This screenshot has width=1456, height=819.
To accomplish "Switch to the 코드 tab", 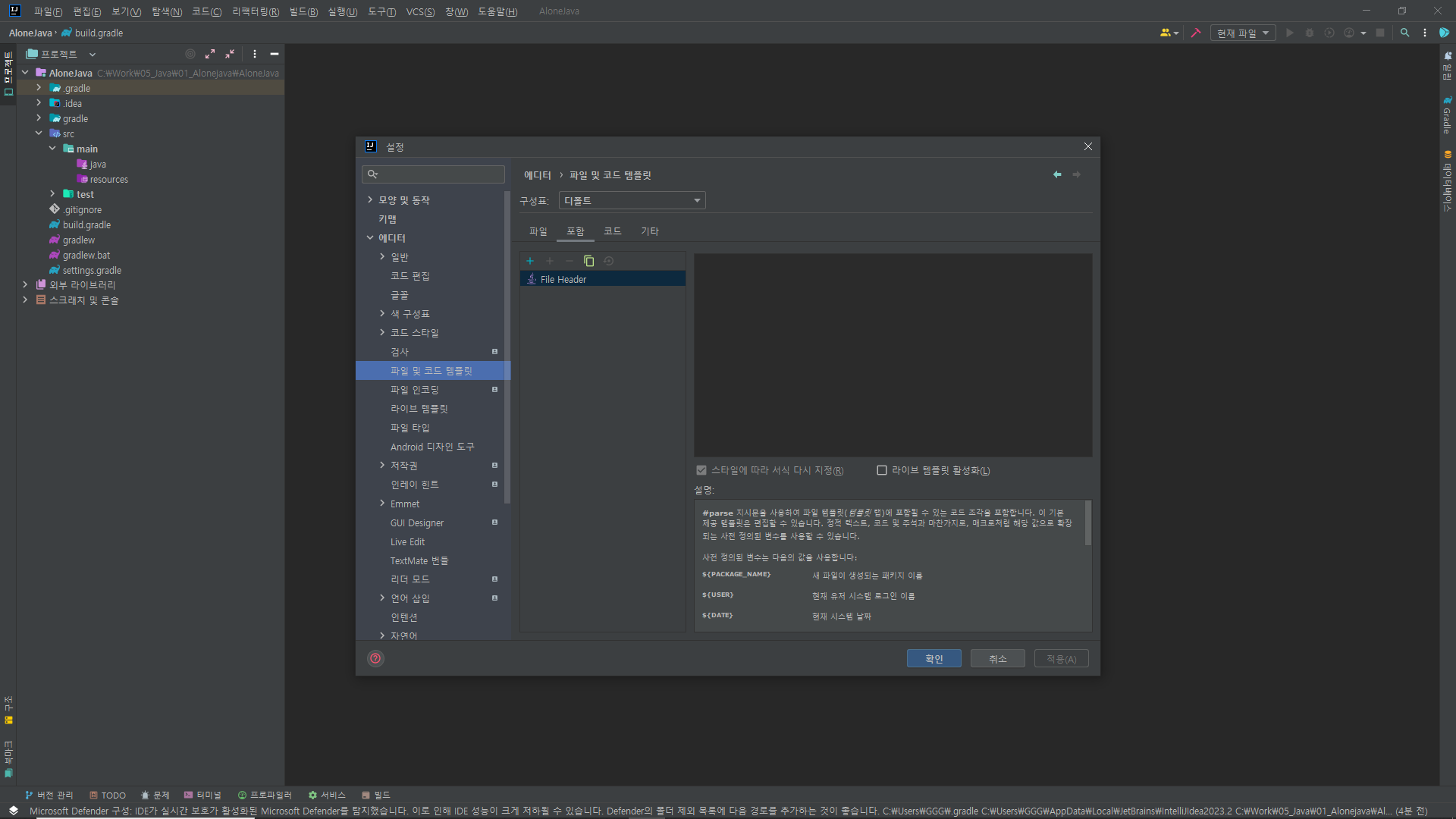I will pos(612,231).
